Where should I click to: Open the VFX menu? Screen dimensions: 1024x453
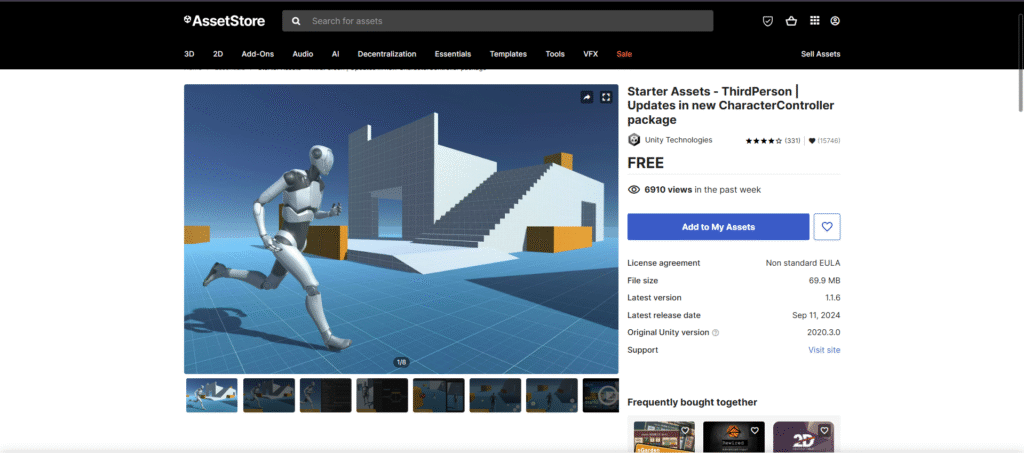(x=590, y=54)
